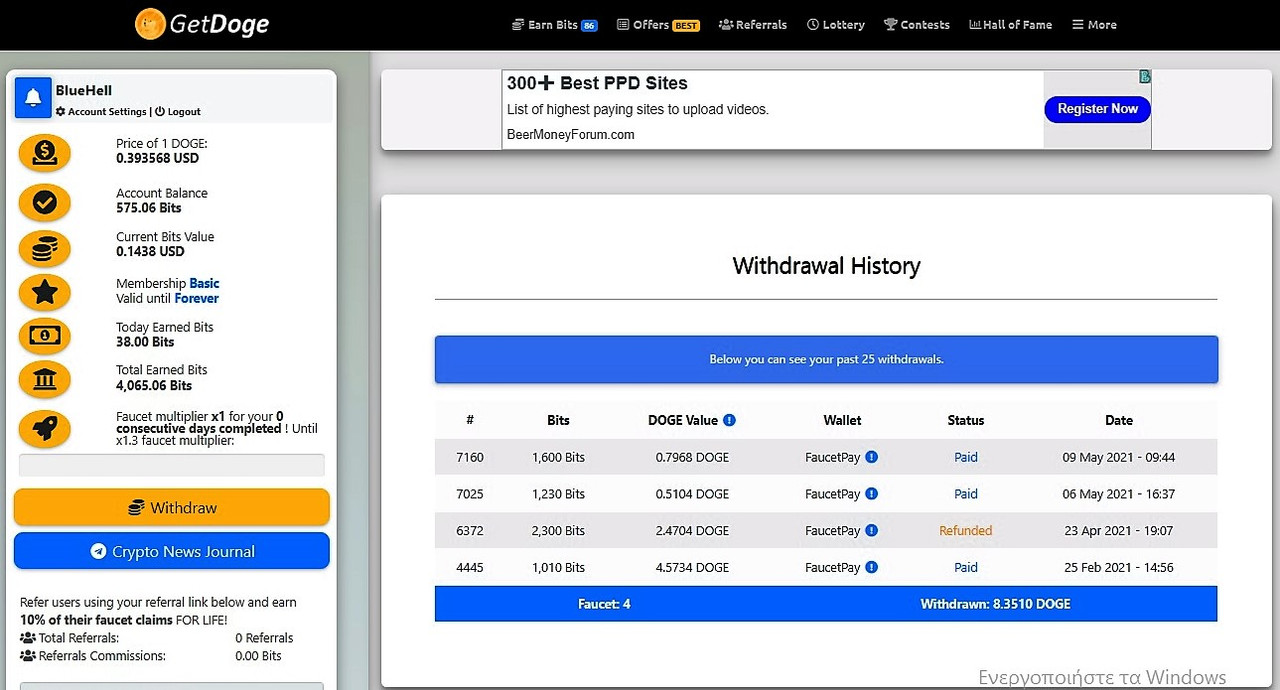Click the BlueHell username

[84, 91]
